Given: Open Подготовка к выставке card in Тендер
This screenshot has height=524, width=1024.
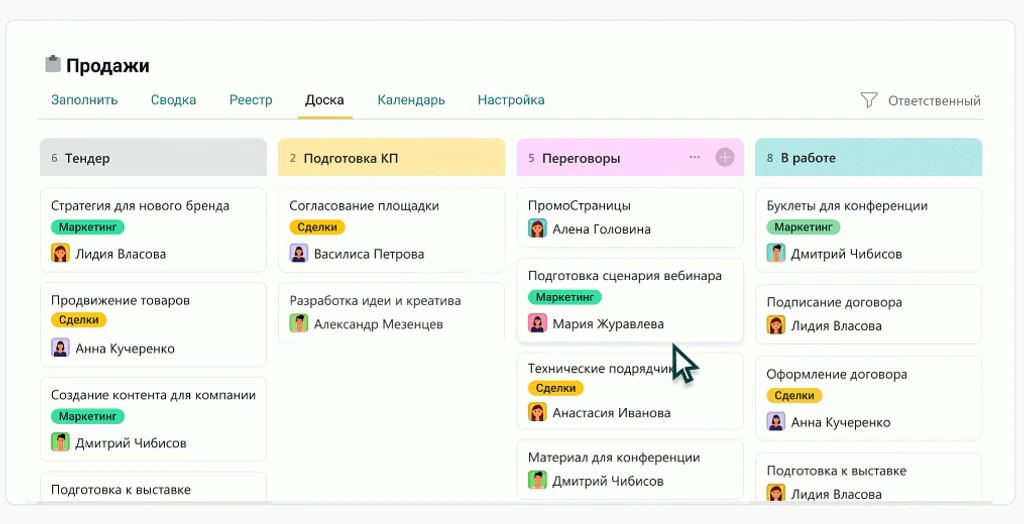Looking at the screenshot, I should pyautogui.click(x=153, y=487).
